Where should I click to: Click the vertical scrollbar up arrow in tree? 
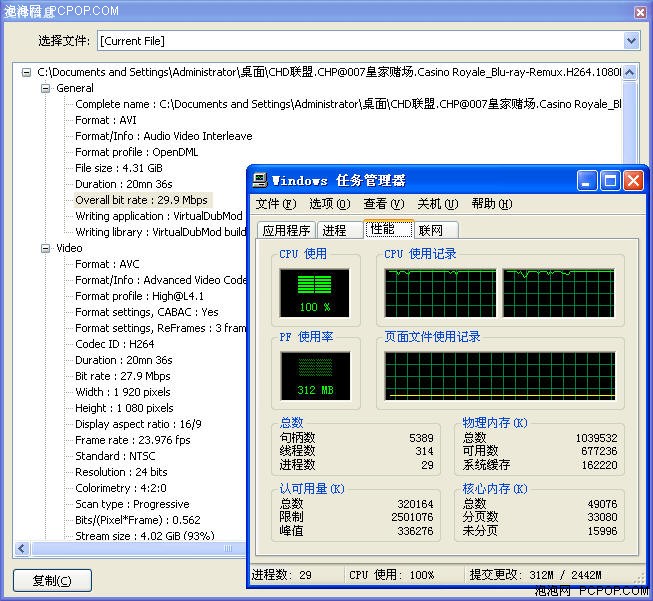[x=630, y=73]
